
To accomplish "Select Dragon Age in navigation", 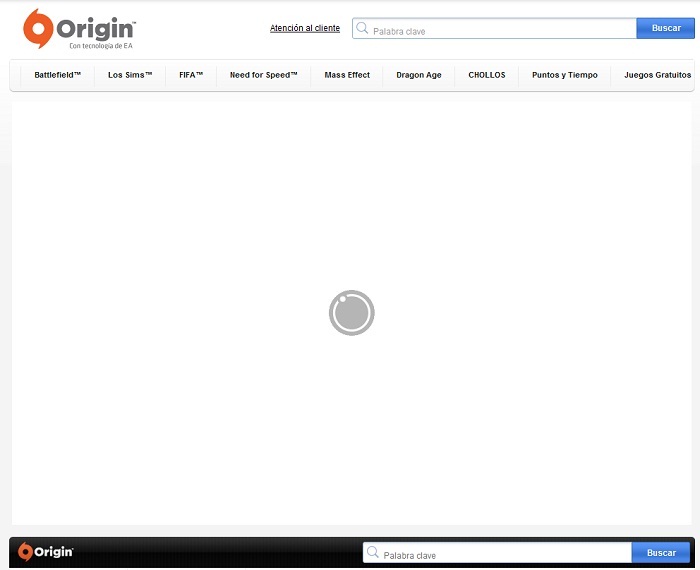I will [x=419, y=75].
